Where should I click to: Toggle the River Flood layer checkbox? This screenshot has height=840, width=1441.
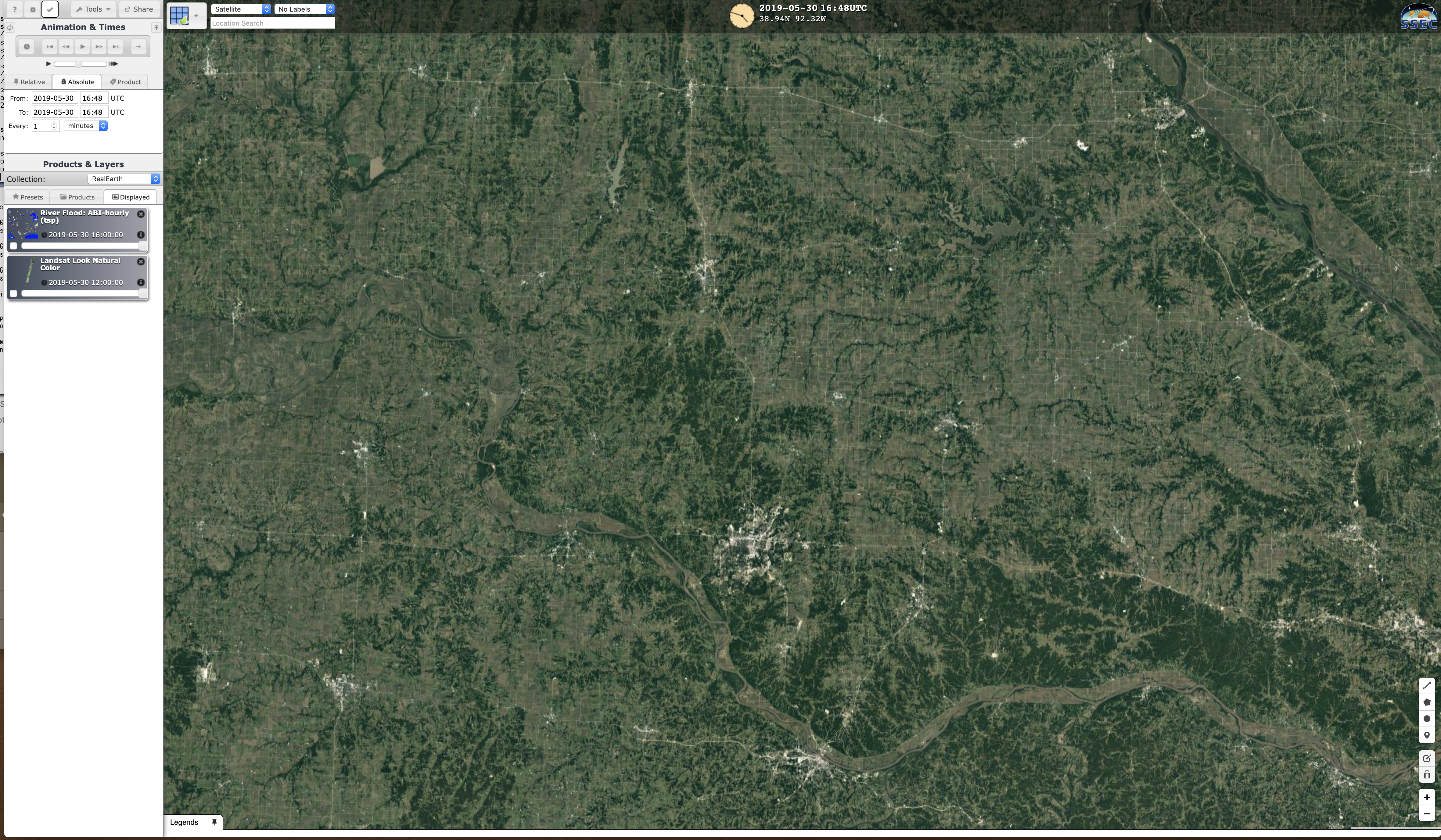coord(14,246)
